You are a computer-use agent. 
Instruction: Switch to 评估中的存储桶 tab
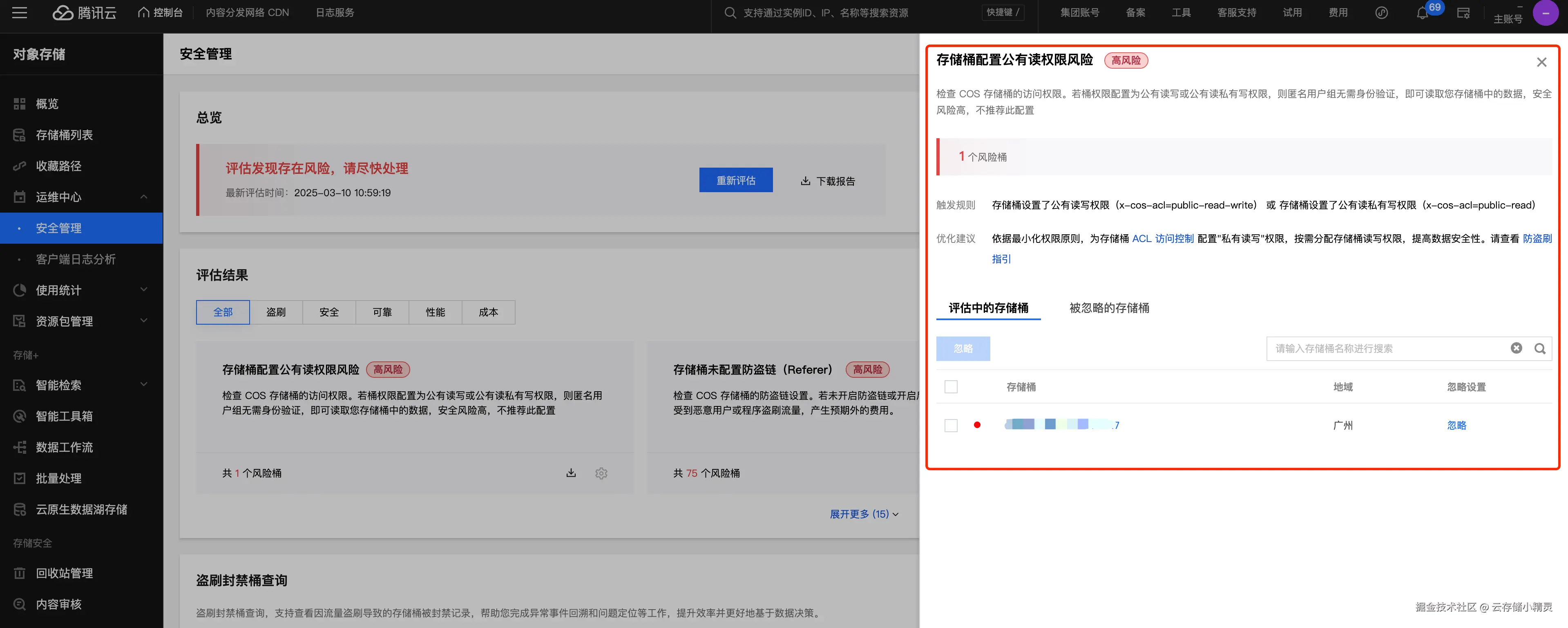point(988,308)
